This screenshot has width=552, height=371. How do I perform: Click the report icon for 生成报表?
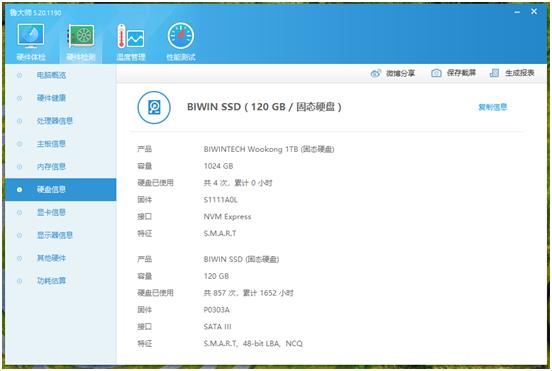[494, 73]
